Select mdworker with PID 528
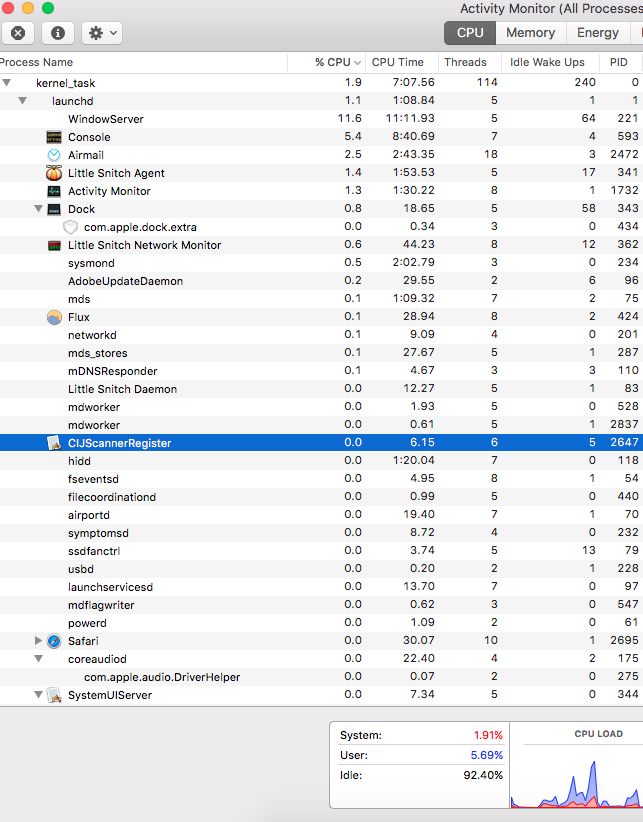The image size is (643, 822). click(x=321, y=407)
